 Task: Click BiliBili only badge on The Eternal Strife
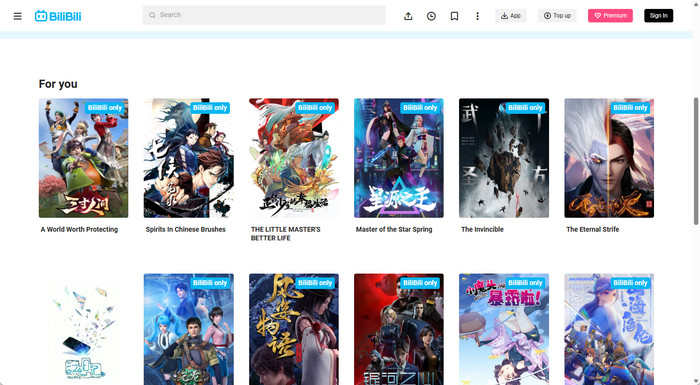[630, 108]
